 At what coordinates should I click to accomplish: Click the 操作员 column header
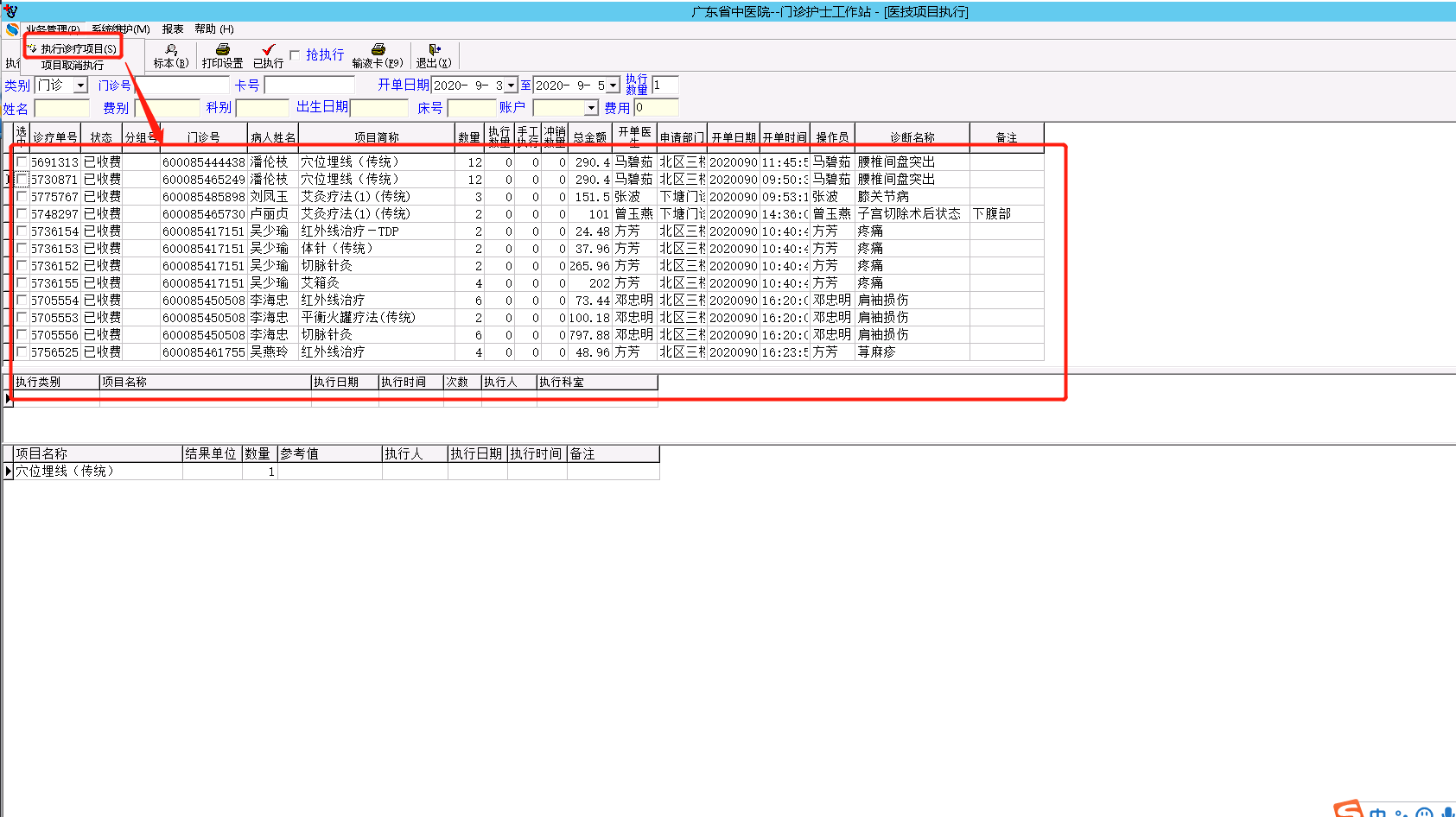(833, 137)
